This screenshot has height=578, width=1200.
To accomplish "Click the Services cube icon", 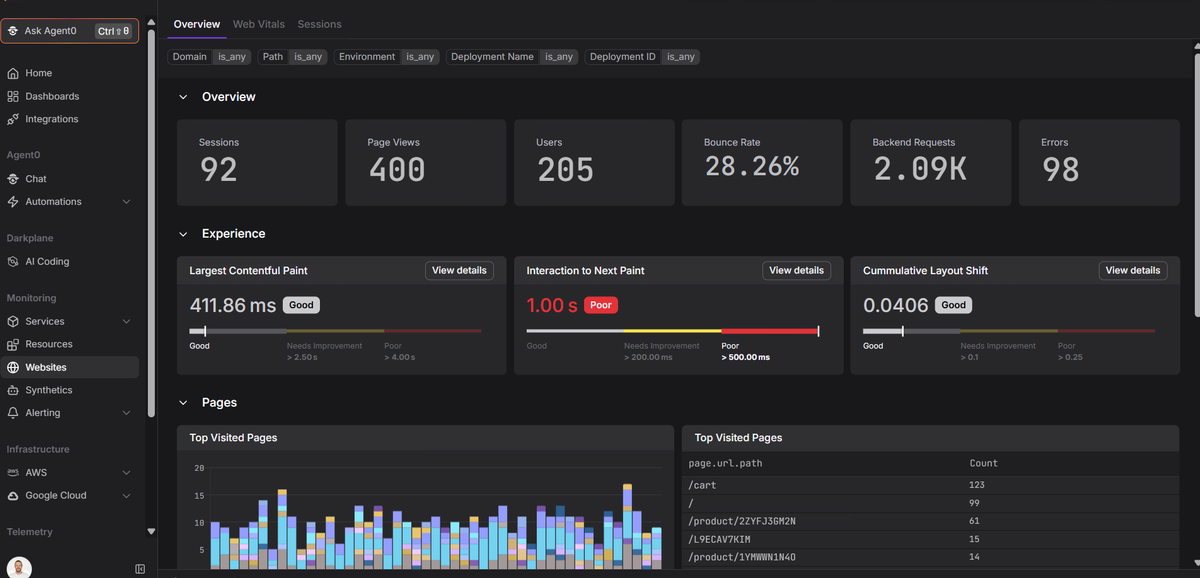I will 13,322.
